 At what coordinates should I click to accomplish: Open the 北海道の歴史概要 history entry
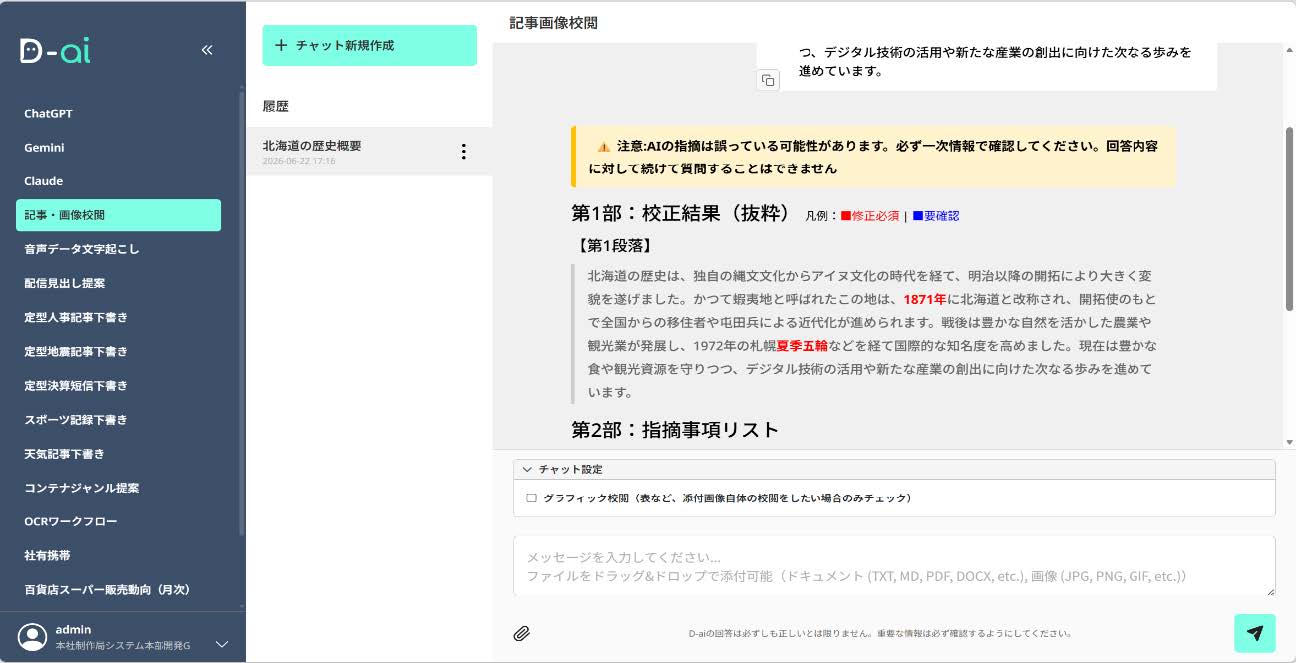(x=369, y=152)
